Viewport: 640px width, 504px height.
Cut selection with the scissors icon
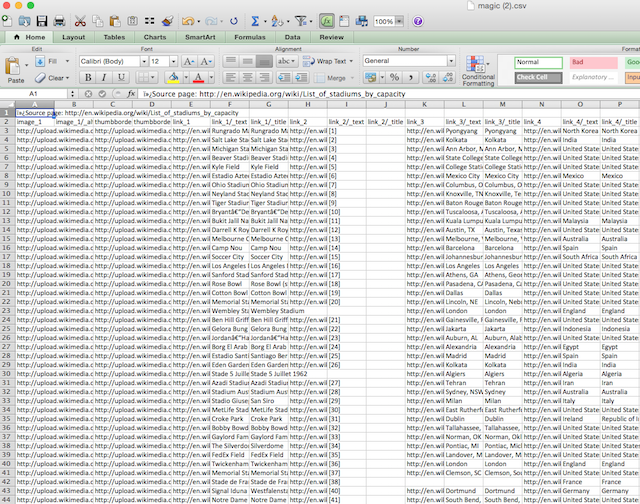[80, 21]
